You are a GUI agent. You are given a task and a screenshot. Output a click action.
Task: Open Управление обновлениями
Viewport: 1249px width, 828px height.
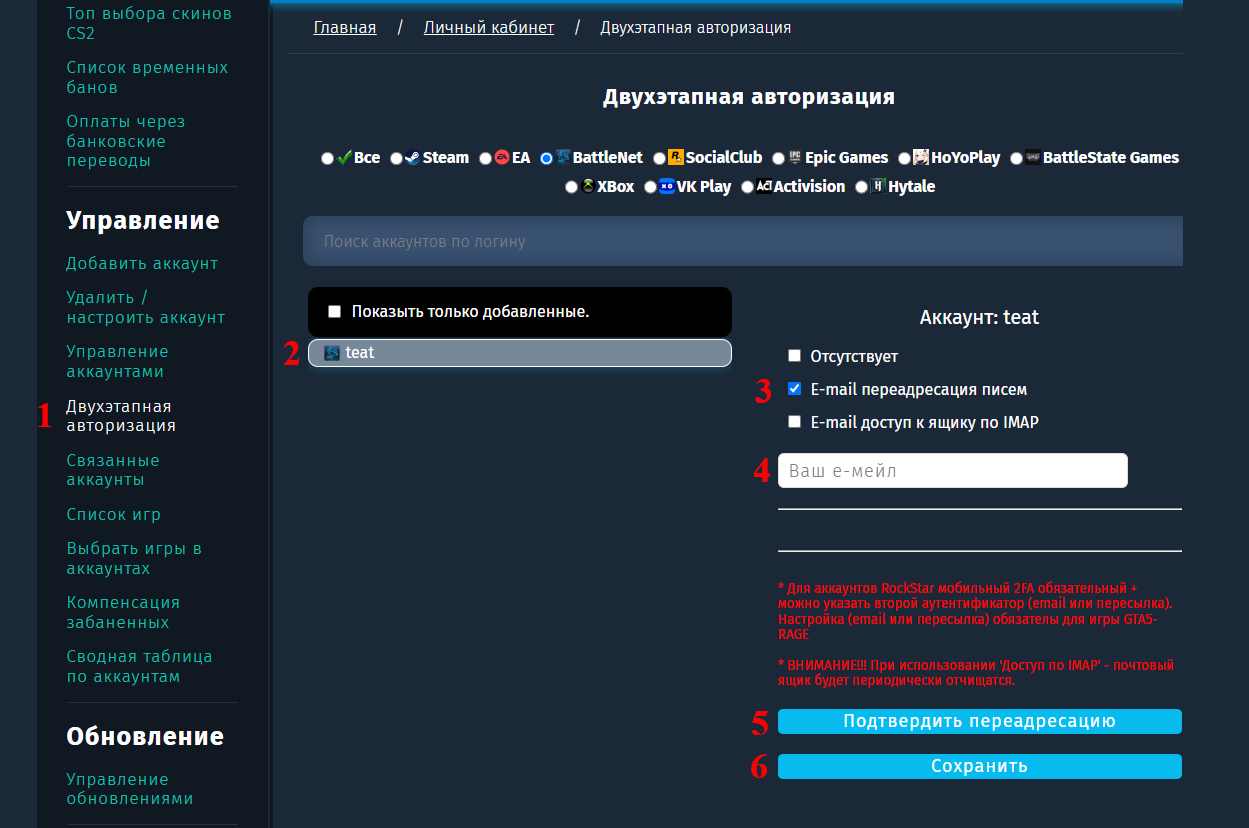pyautogui.click(x=130, y=789)
